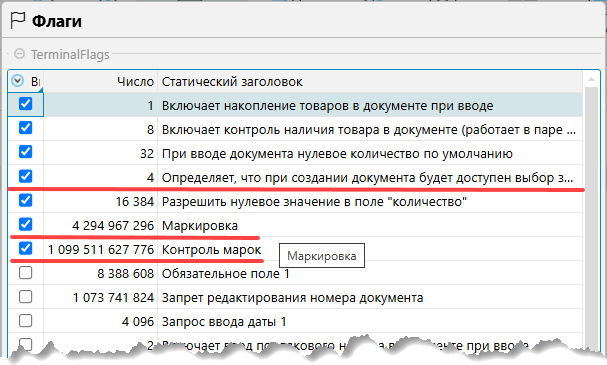Uncheck the flag 4 выбор при создании документа

[x=26, y=176]
